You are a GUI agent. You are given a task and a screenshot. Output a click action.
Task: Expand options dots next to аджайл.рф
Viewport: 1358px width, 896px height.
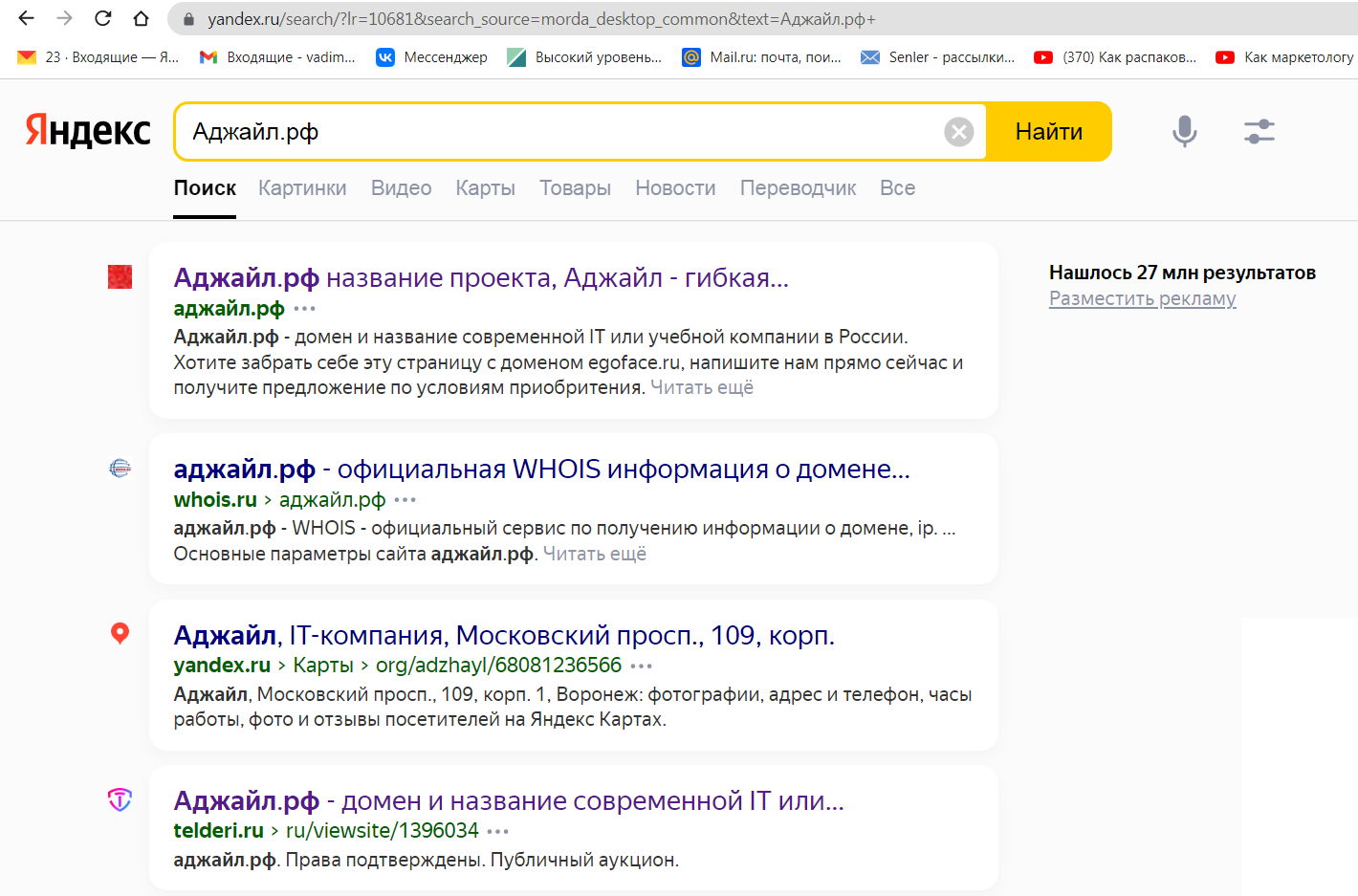[x=305, y=309]
